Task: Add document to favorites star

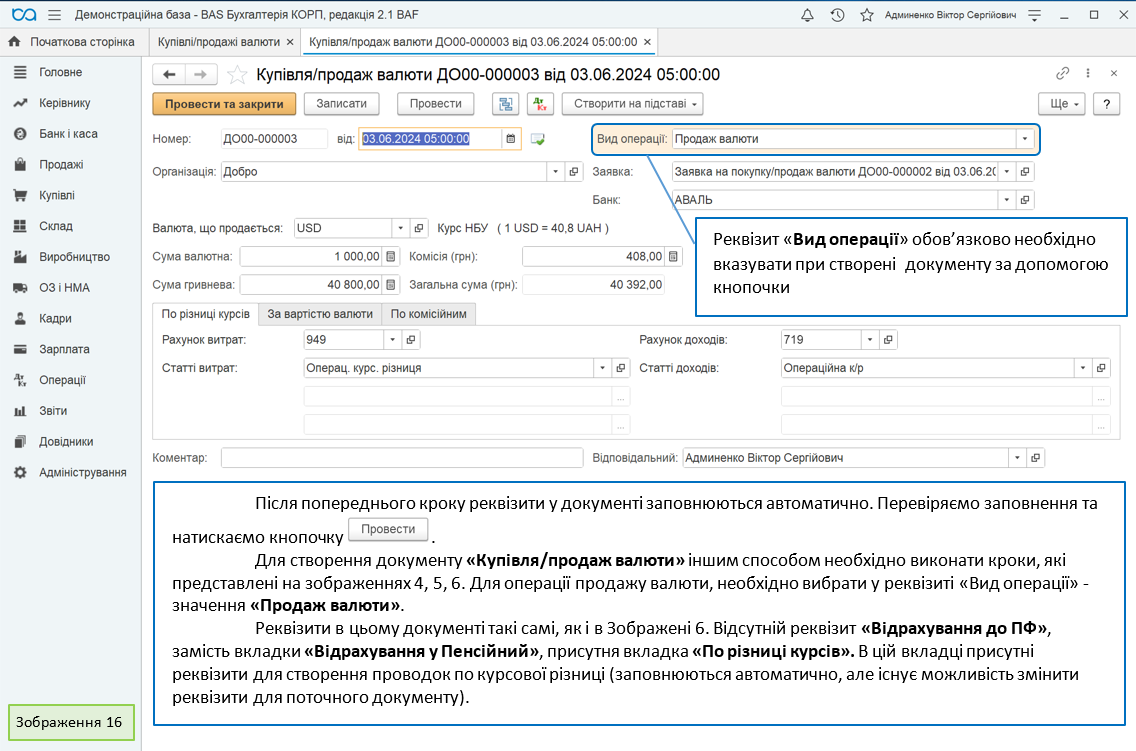Action: point(237,75)
